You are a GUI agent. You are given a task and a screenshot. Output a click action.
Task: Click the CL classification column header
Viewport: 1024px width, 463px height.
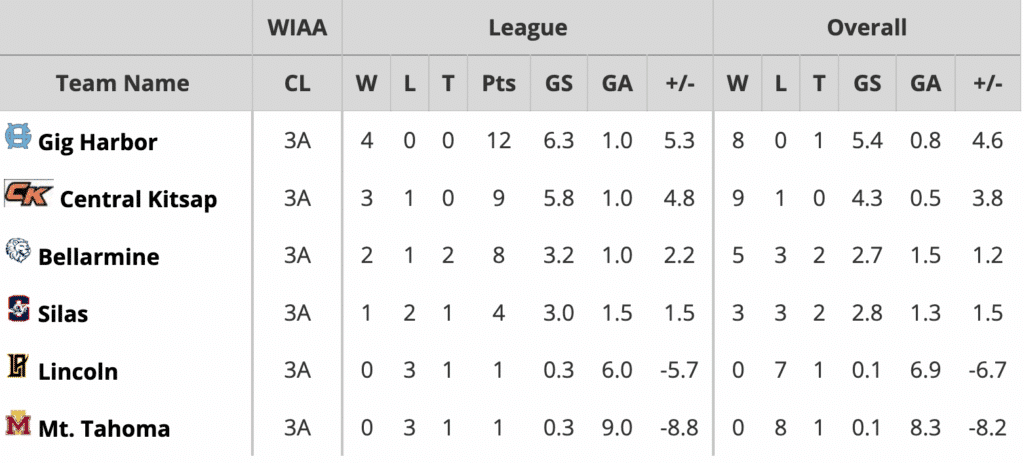point(297,83)
